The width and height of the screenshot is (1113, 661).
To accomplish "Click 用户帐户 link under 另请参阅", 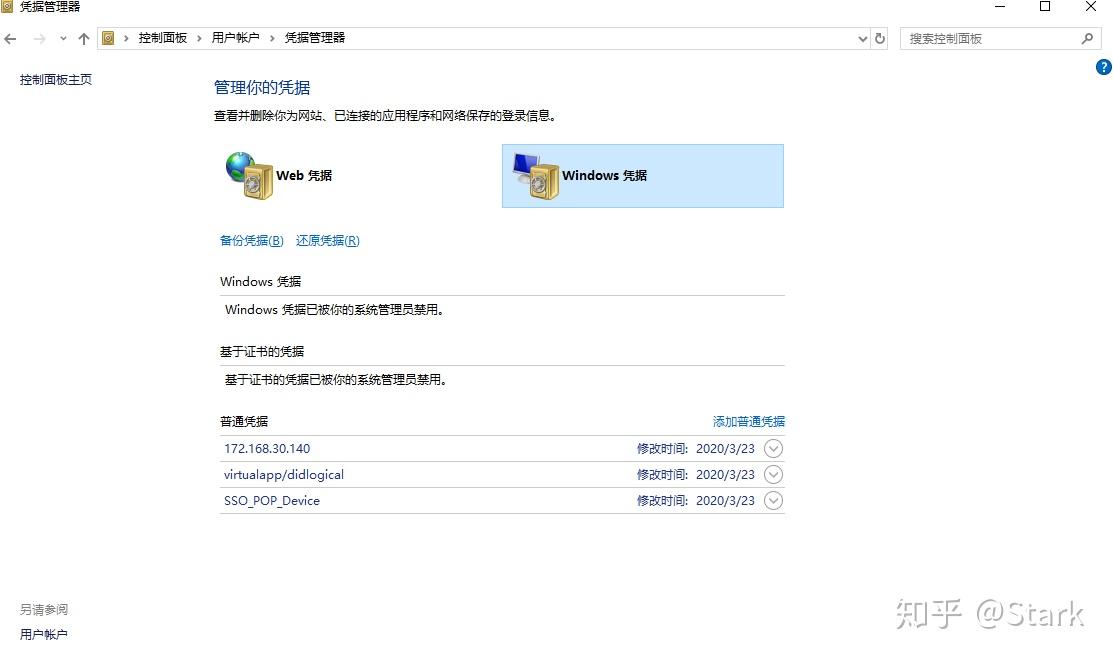I will 43,634.
